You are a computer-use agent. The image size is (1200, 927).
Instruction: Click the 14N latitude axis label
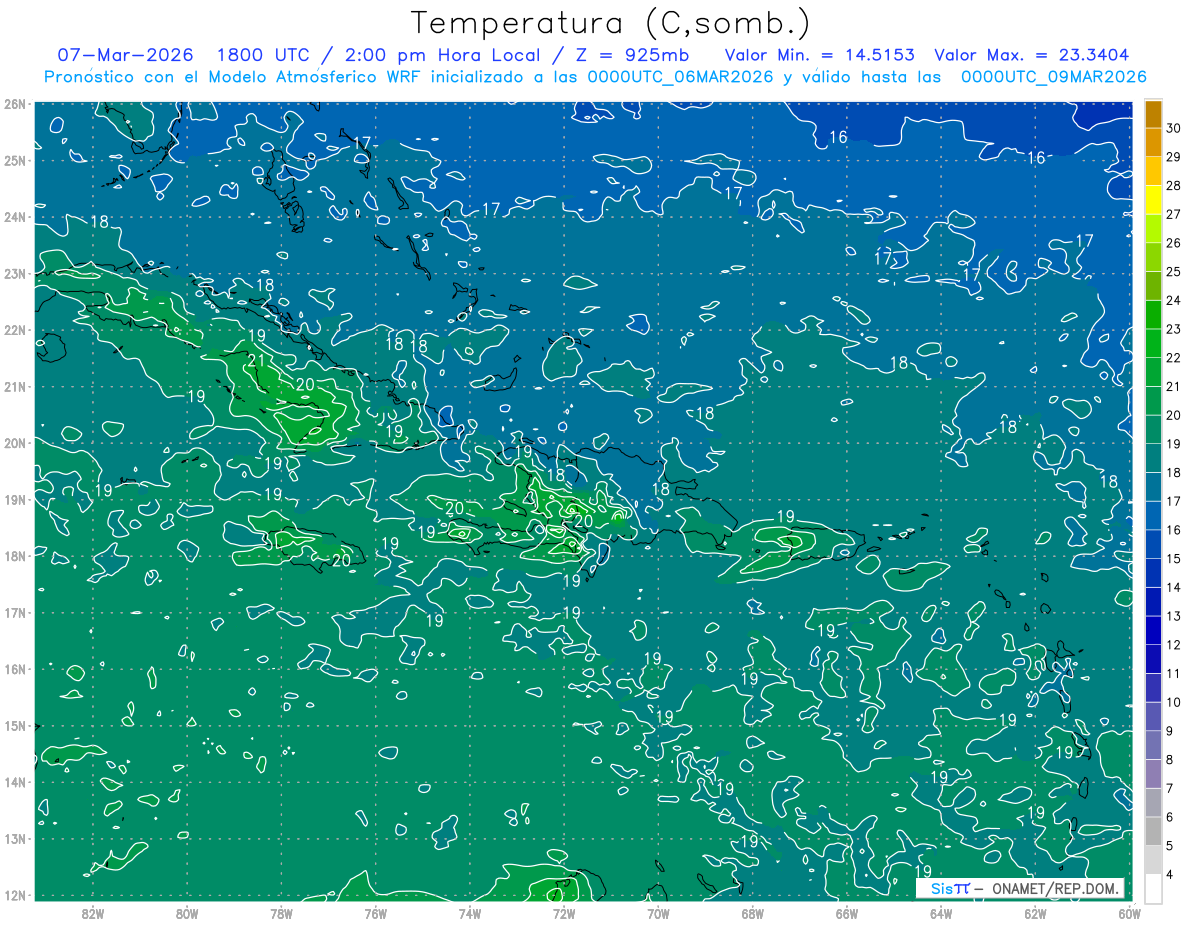tap(14, 782)
